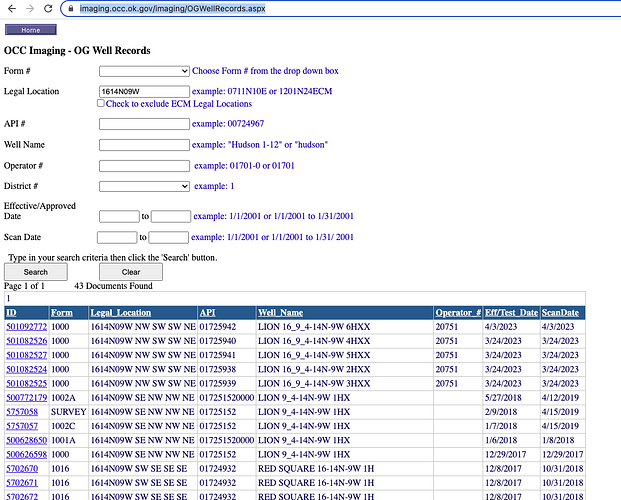Open document ID 501082525
The image size is (621, 500).
coord(27,384)
